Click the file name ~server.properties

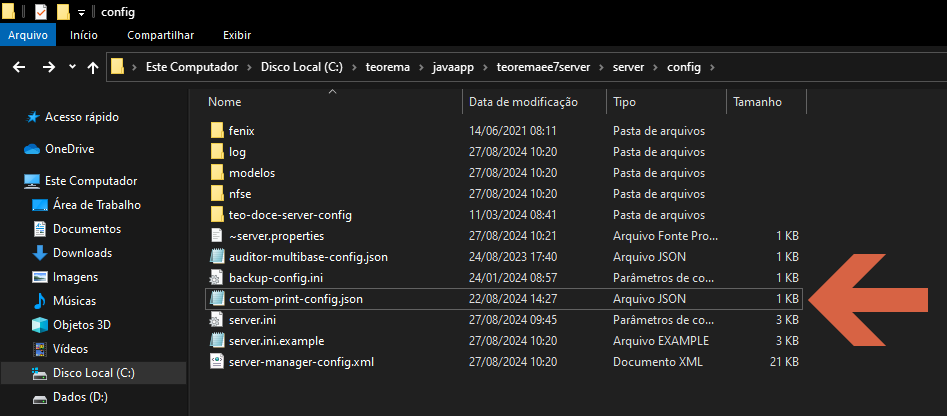click(x=277, y=235)
